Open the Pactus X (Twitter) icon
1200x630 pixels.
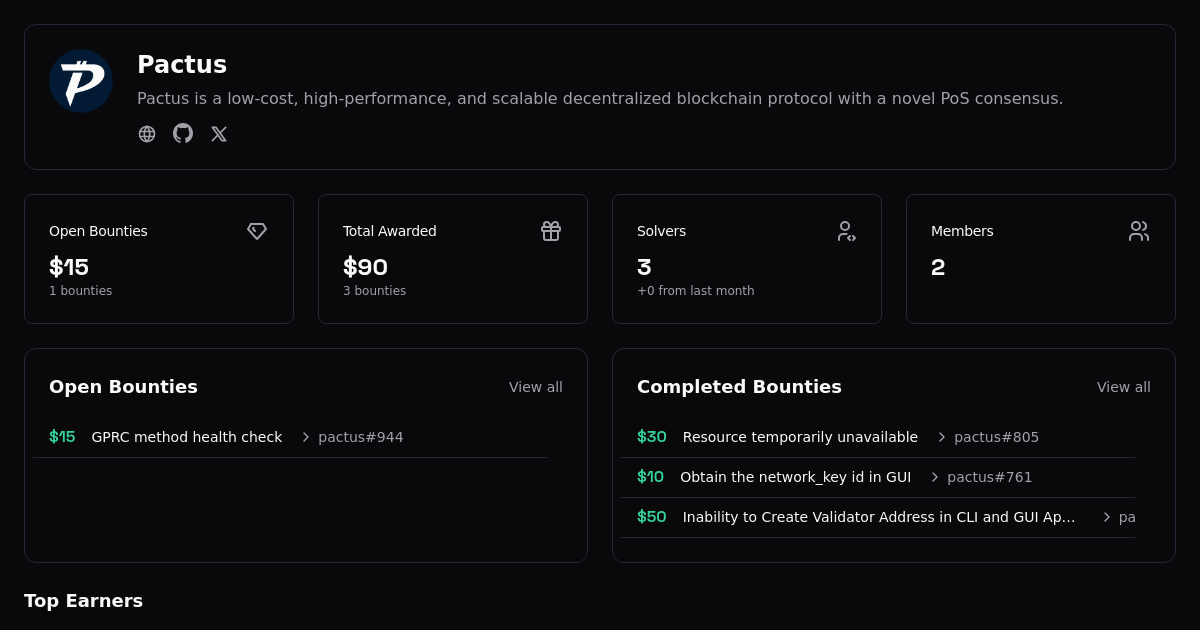219,134
